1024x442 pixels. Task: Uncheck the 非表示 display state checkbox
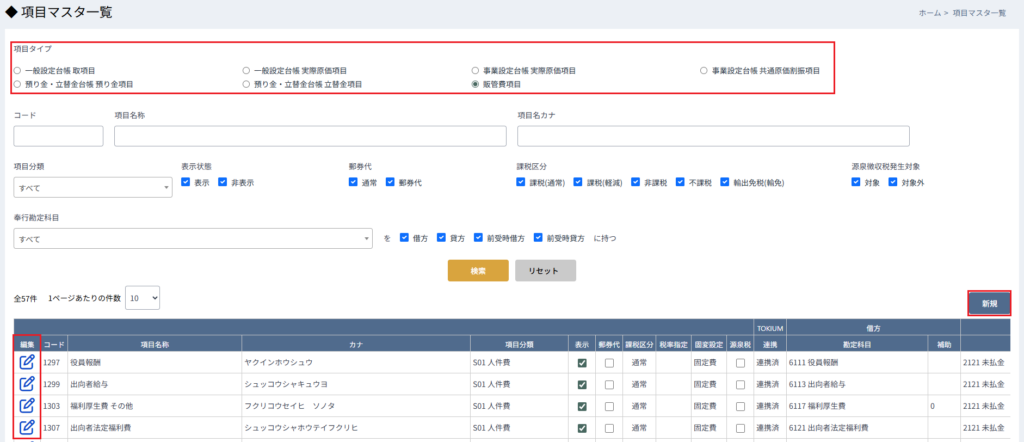[224, 183]
